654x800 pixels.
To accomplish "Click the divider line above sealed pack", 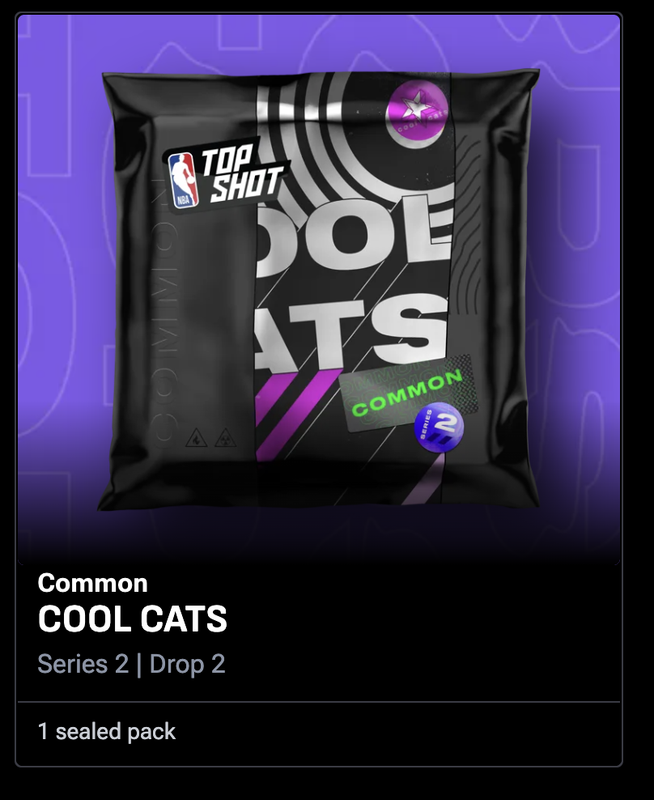I will click(319, 702).
